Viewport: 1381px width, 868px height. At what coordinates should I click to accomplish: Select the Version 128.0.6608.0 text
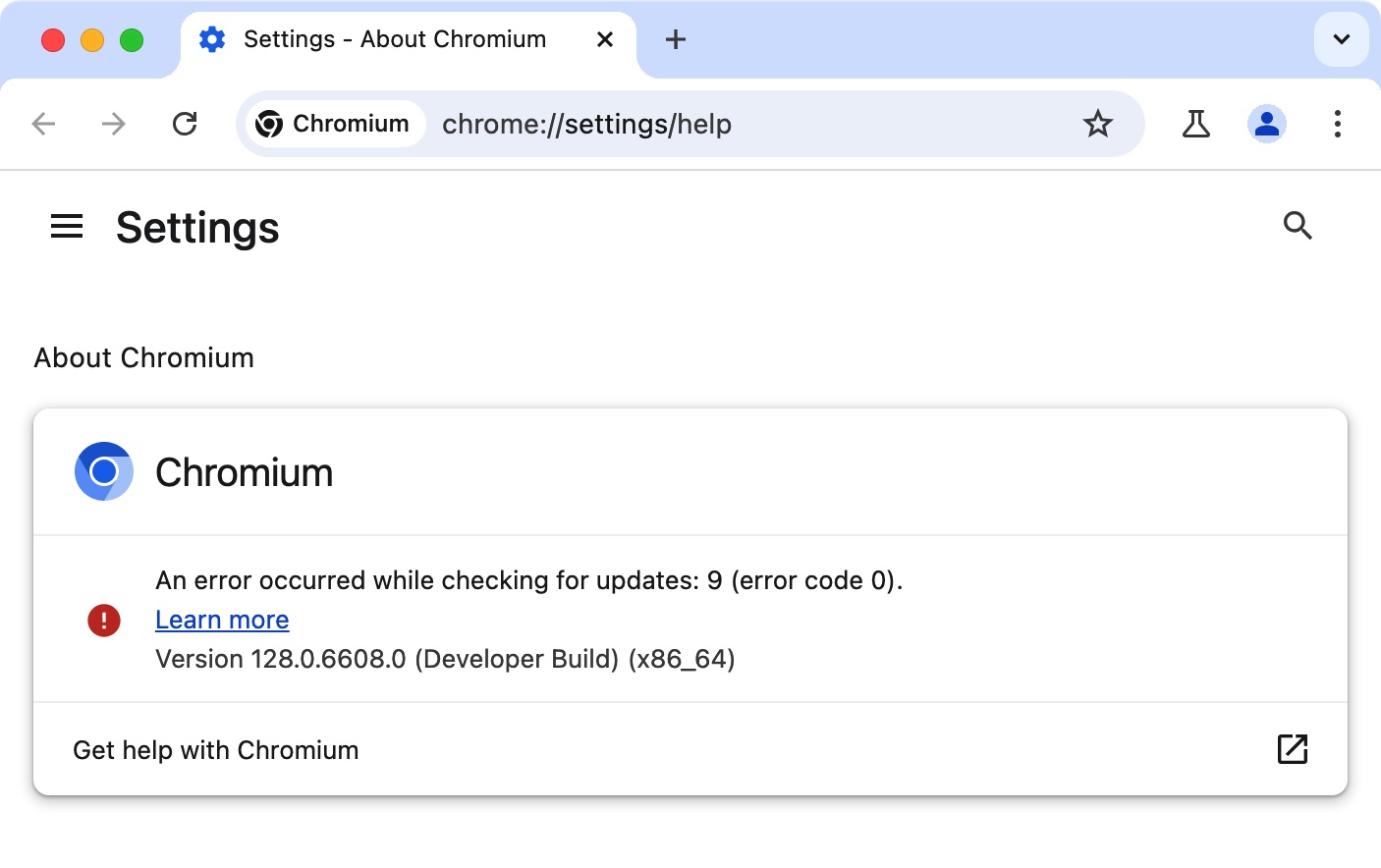(x=445, y=659)
